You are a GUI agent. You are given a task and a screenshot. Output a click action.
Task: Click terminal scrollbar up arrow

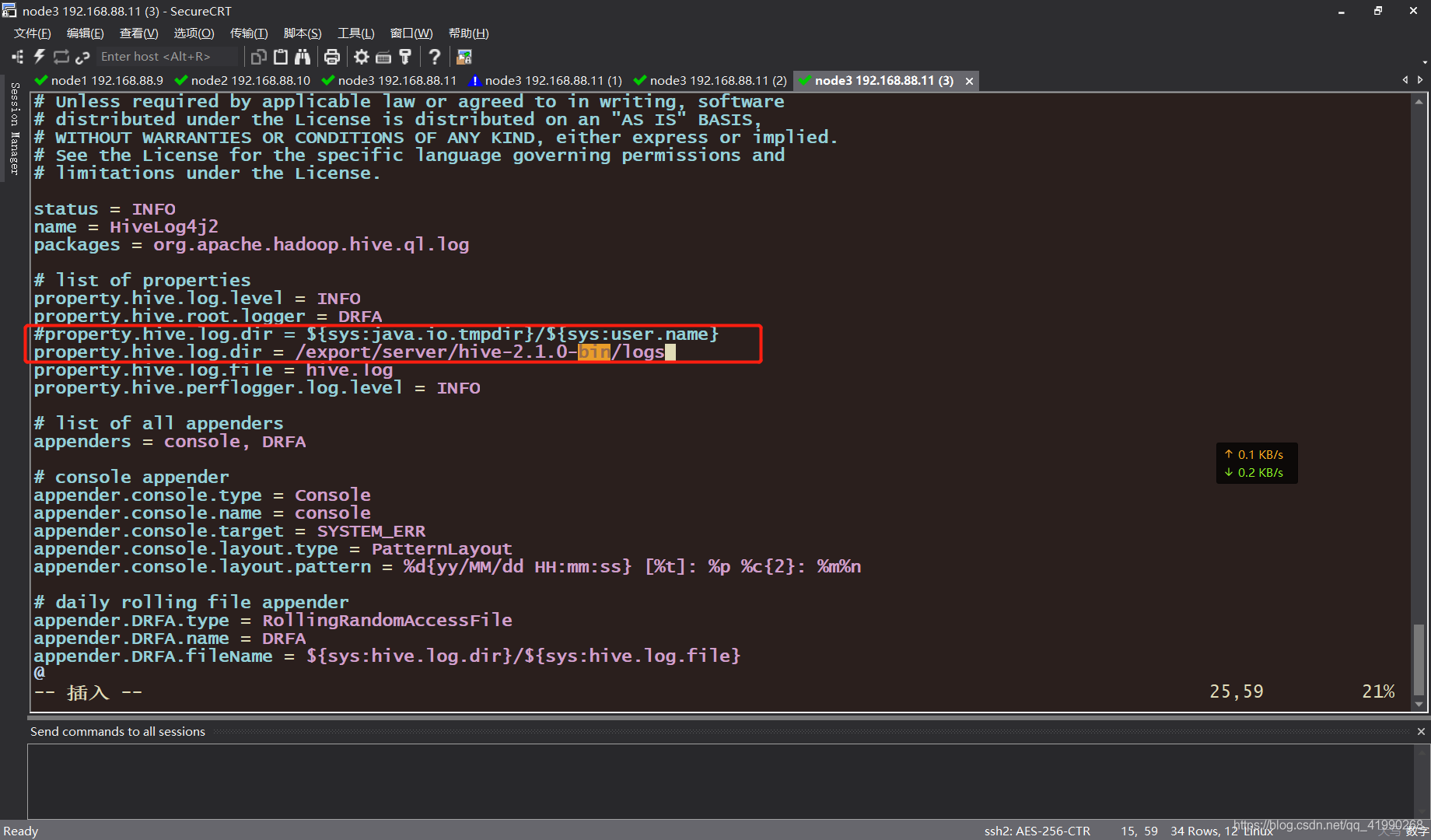pyautogui.click(x=1419, y=102)
